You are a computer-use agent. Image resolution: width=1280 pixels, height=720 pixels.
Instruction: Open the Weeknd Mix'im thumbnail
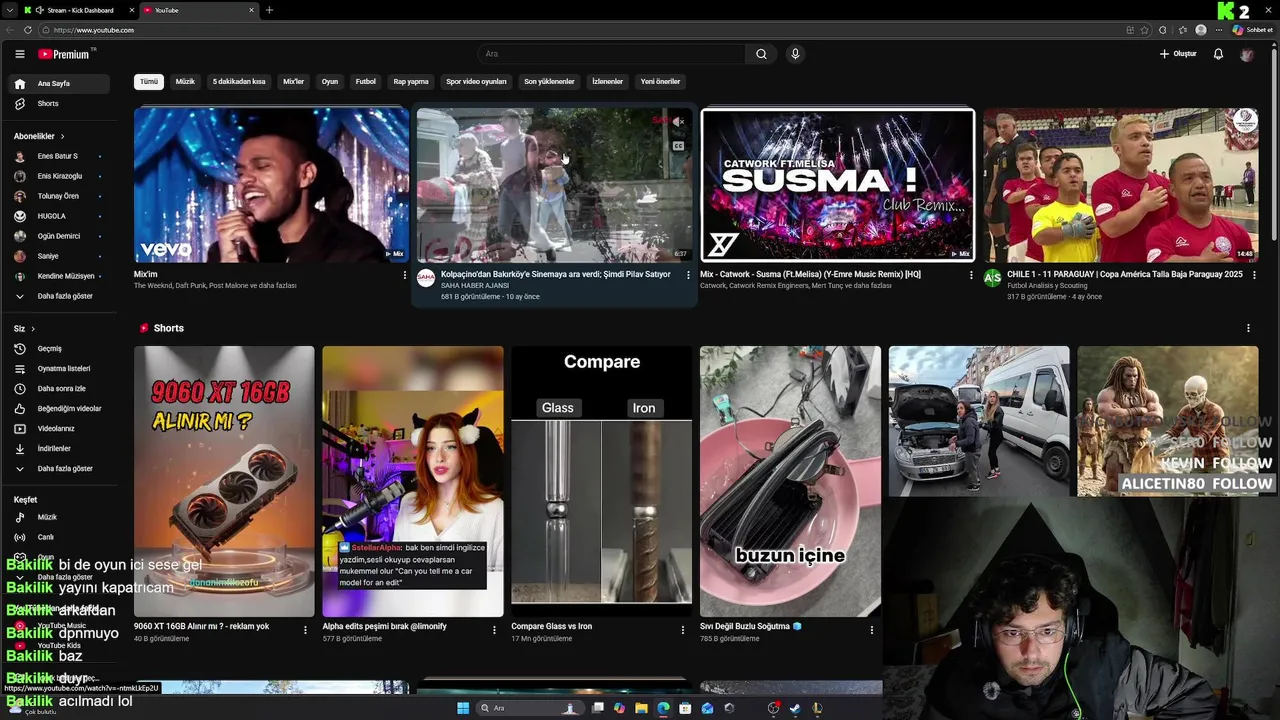[272, 185]
